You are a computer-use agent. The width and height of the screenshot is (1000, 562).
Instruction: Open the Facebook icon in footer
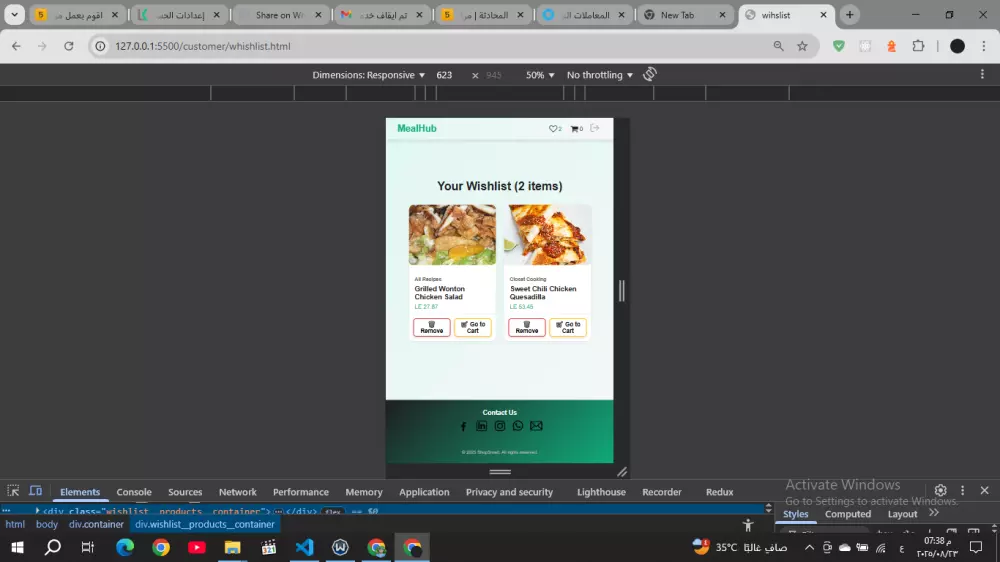[x=464, y=426]
